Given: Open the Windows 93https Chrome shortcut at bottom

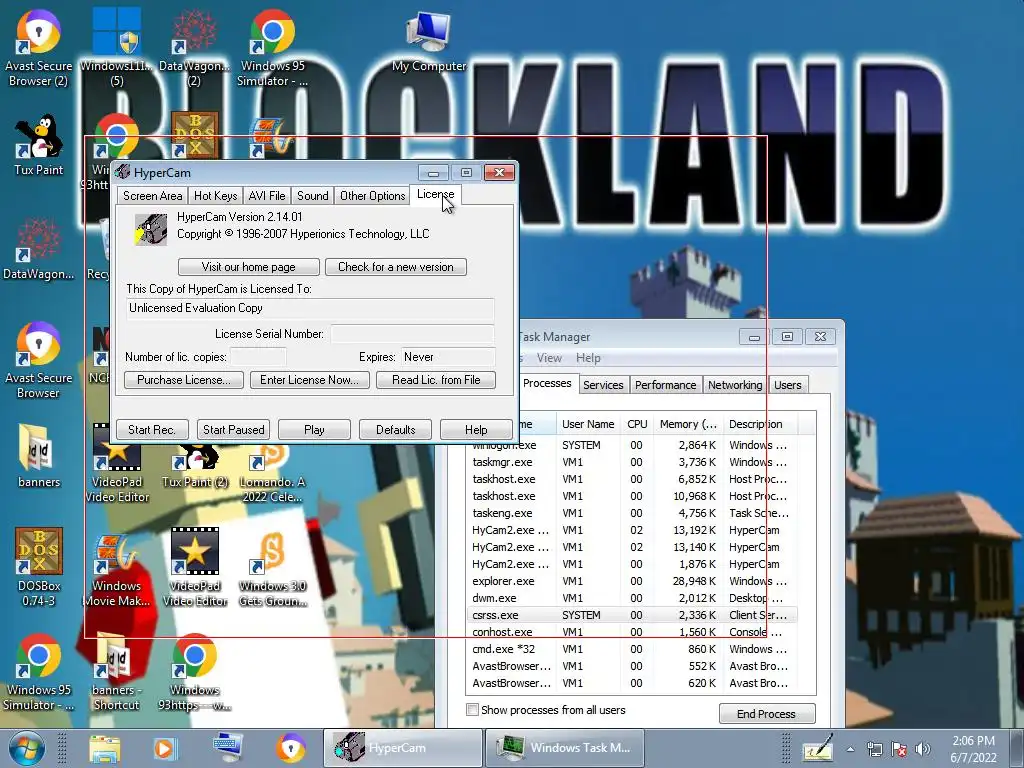Looking at the screenshot, I should tap(195, 673).
